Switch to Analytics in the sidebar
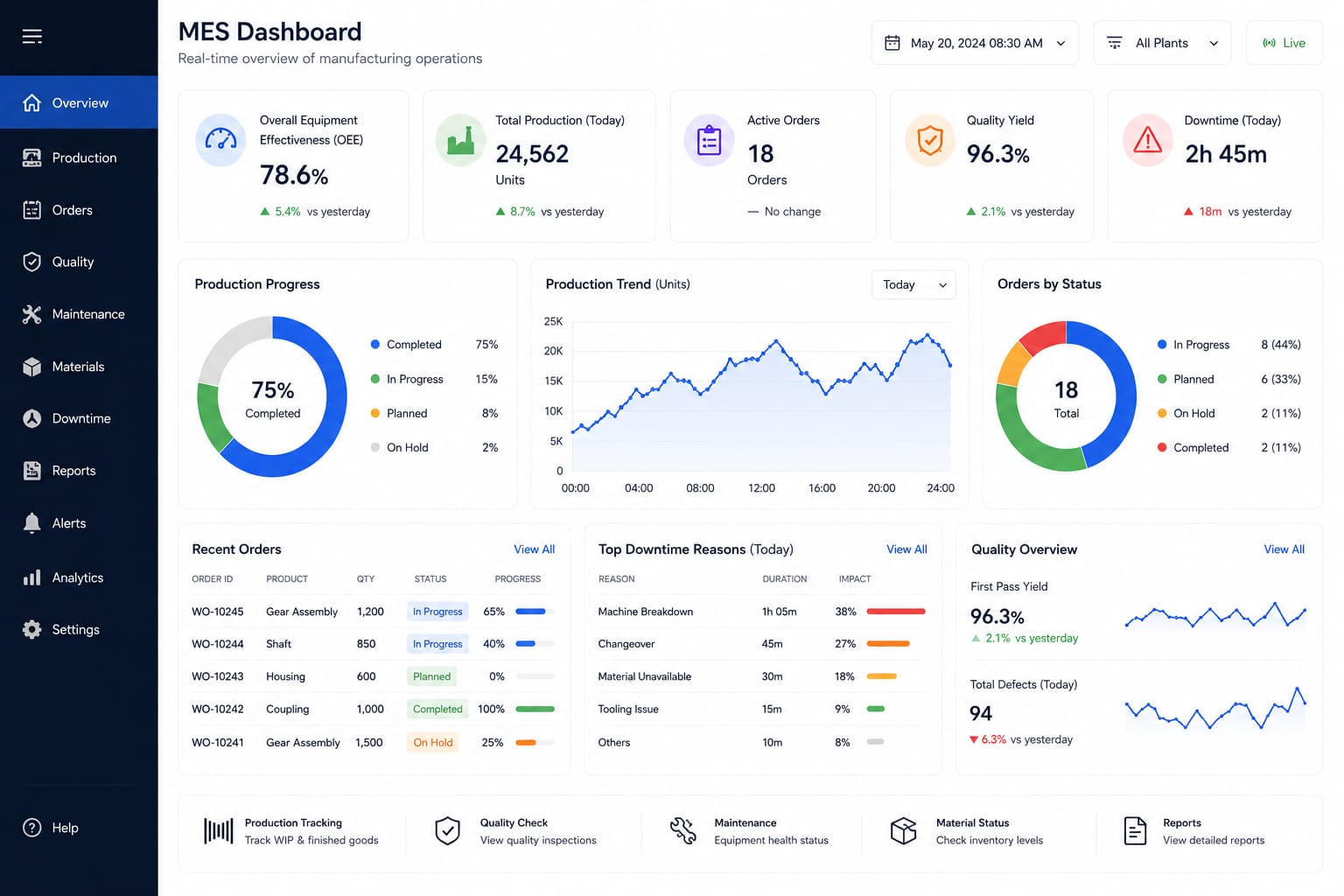This screenshot has height=896, width=1344. [x=79, y=577]
